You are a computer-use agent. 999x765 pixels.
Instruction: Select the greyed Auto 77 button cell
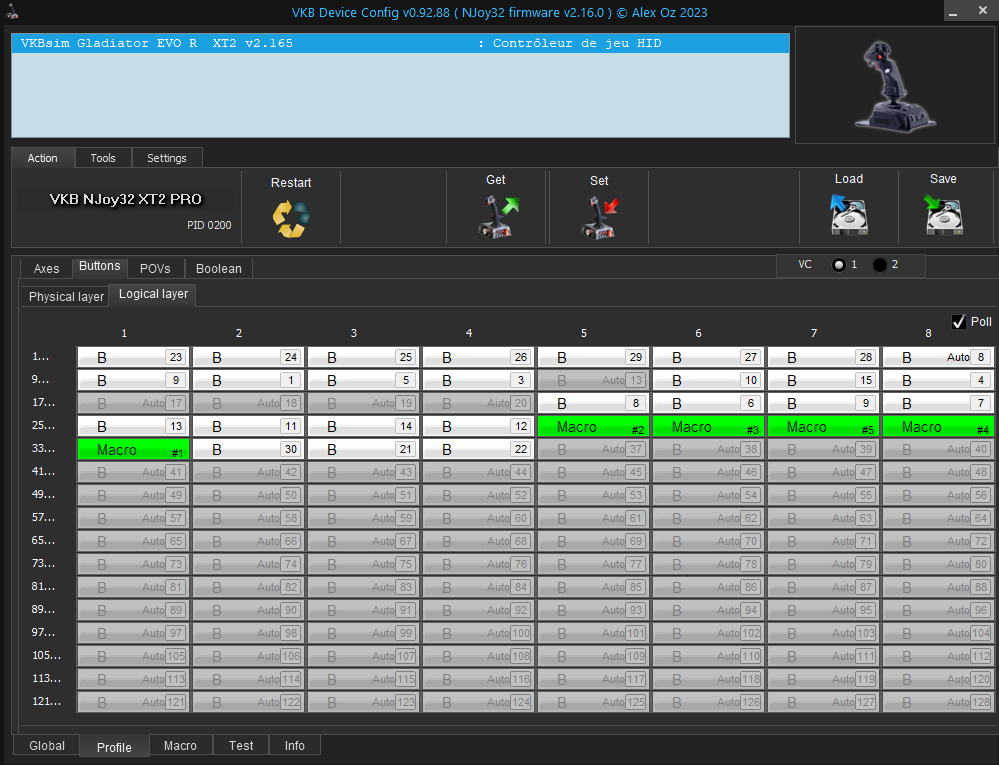click(594, 564)
